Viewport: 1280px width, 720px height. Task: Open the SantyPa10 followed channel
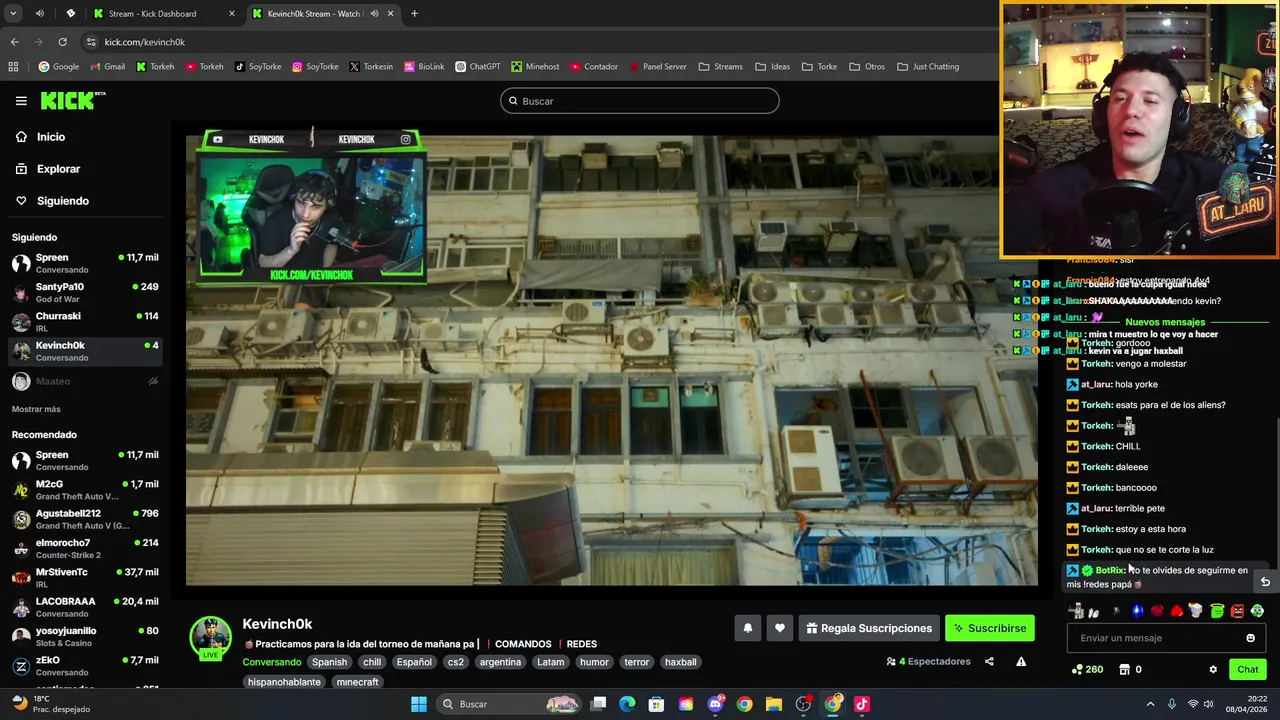click(x=85, y=292)
